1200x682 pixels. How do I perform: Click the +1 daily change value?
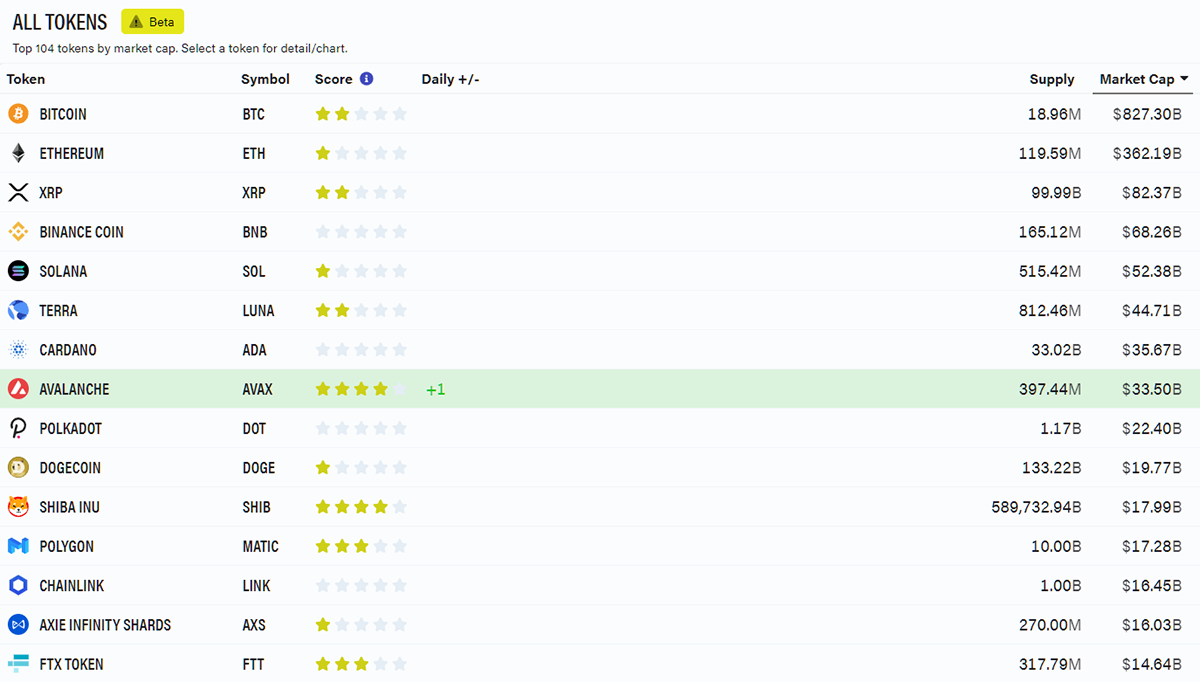pyautogui.click(x=436, y=389)
